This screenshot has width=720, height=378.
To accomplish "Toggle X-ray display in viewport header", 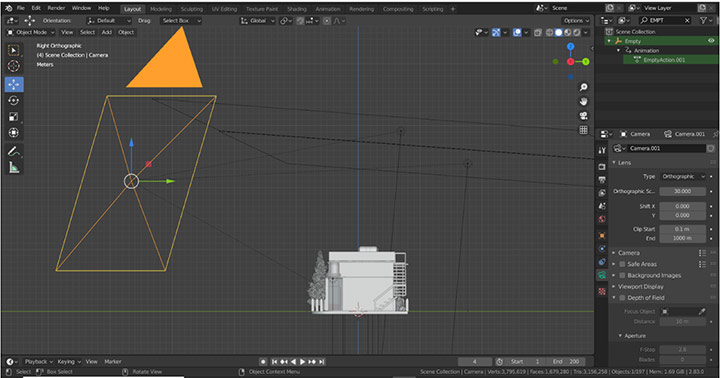I will [x=538, y=33].
